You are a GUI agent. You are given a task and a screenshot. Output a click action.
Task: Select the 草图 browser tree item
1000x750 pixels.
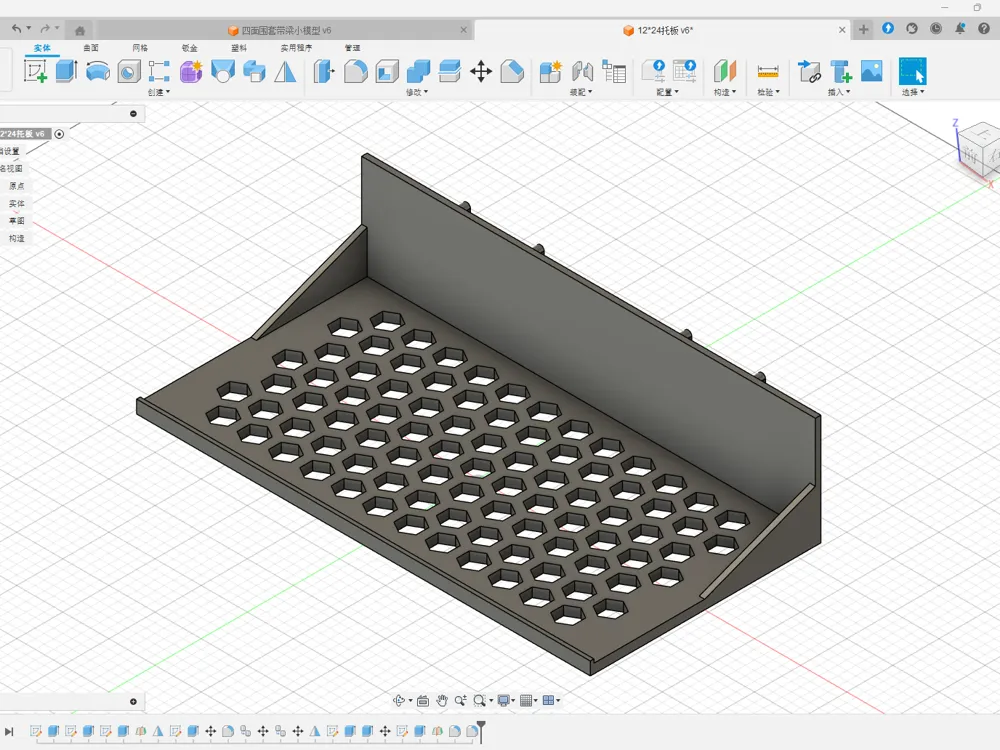(17, 221)
